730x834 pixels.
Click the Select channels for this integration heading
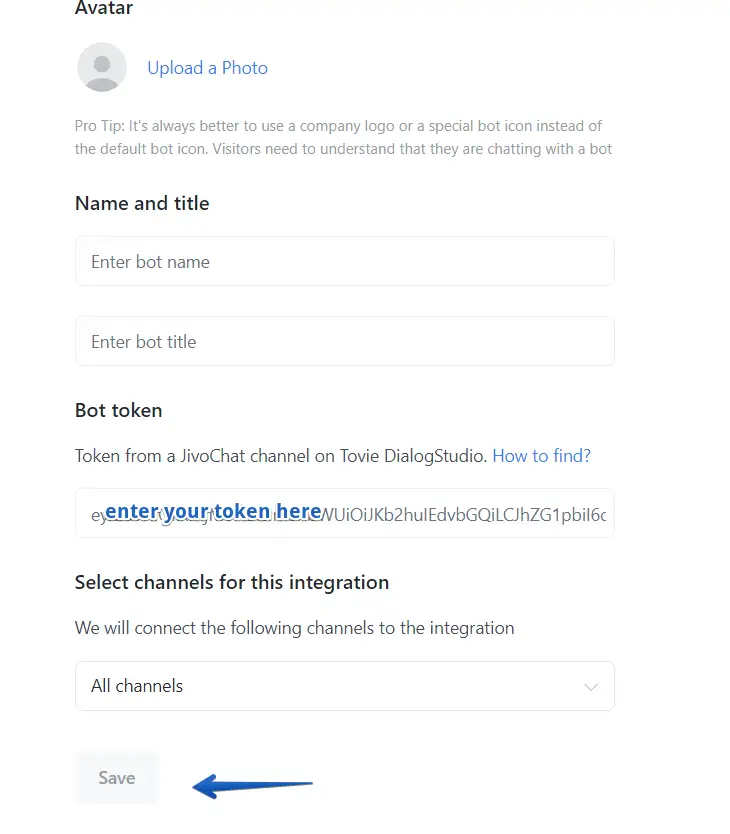coord(232,582)
